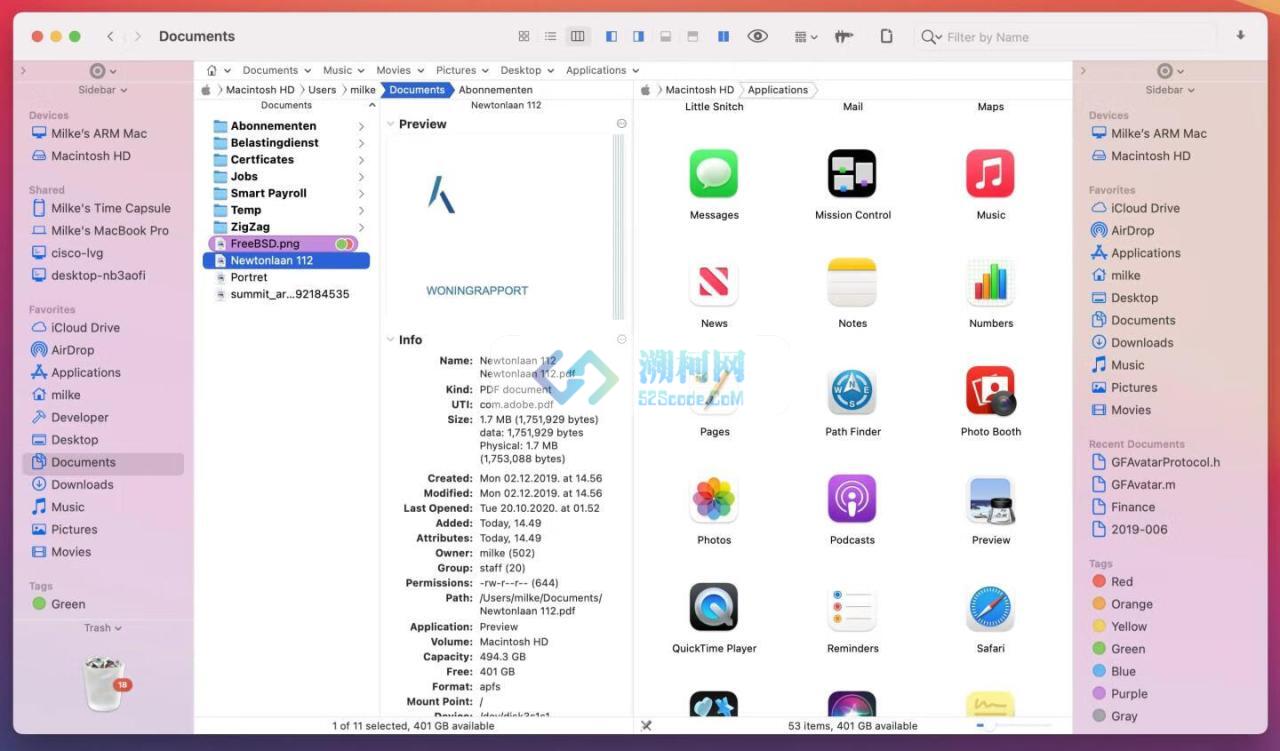Click the tools icon in toolbar
Image resolution: width=1280 pixels, height=751 pixels.
tap(843, 36)
